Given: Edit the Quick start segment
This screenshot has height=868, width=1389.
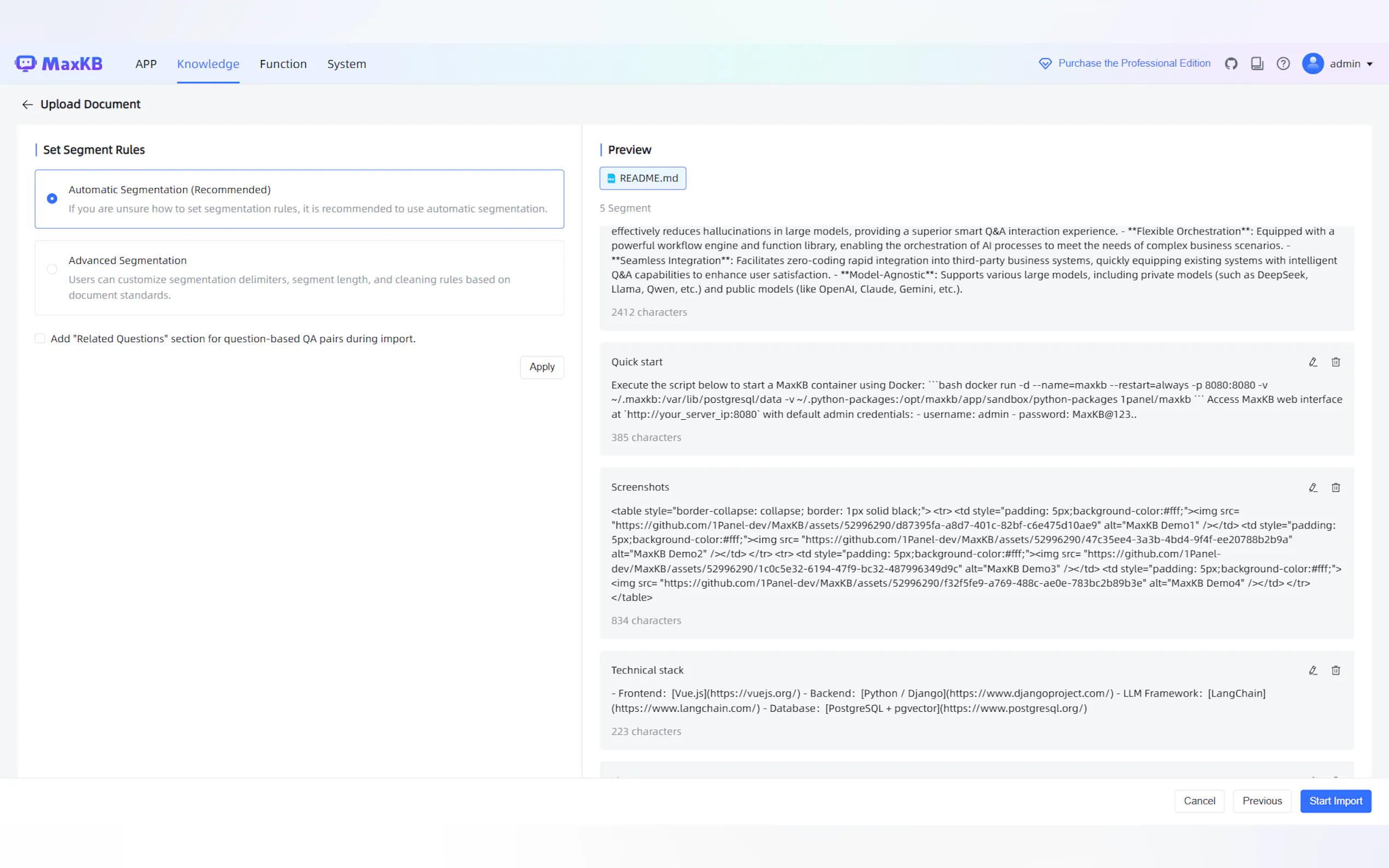Looking at the screenshot, I should [1312, 362].
